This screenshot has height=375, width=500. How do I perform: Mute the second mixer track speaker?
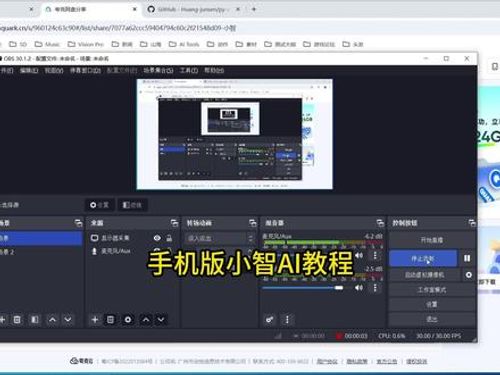pyautogui.click(x=359, y=288)
